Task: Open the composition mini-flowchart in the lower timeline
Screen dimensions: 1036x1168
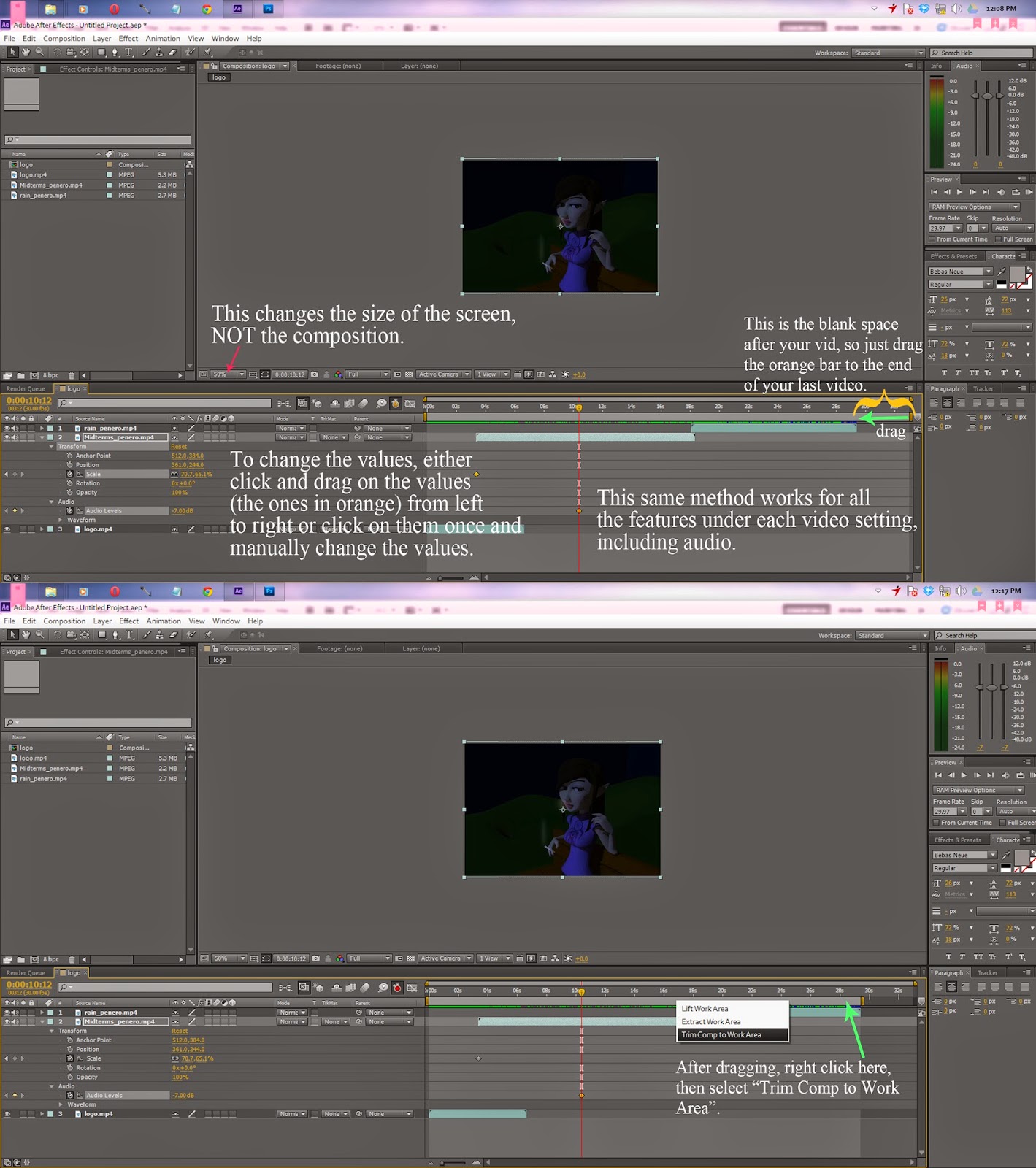Action: point(285,988)
